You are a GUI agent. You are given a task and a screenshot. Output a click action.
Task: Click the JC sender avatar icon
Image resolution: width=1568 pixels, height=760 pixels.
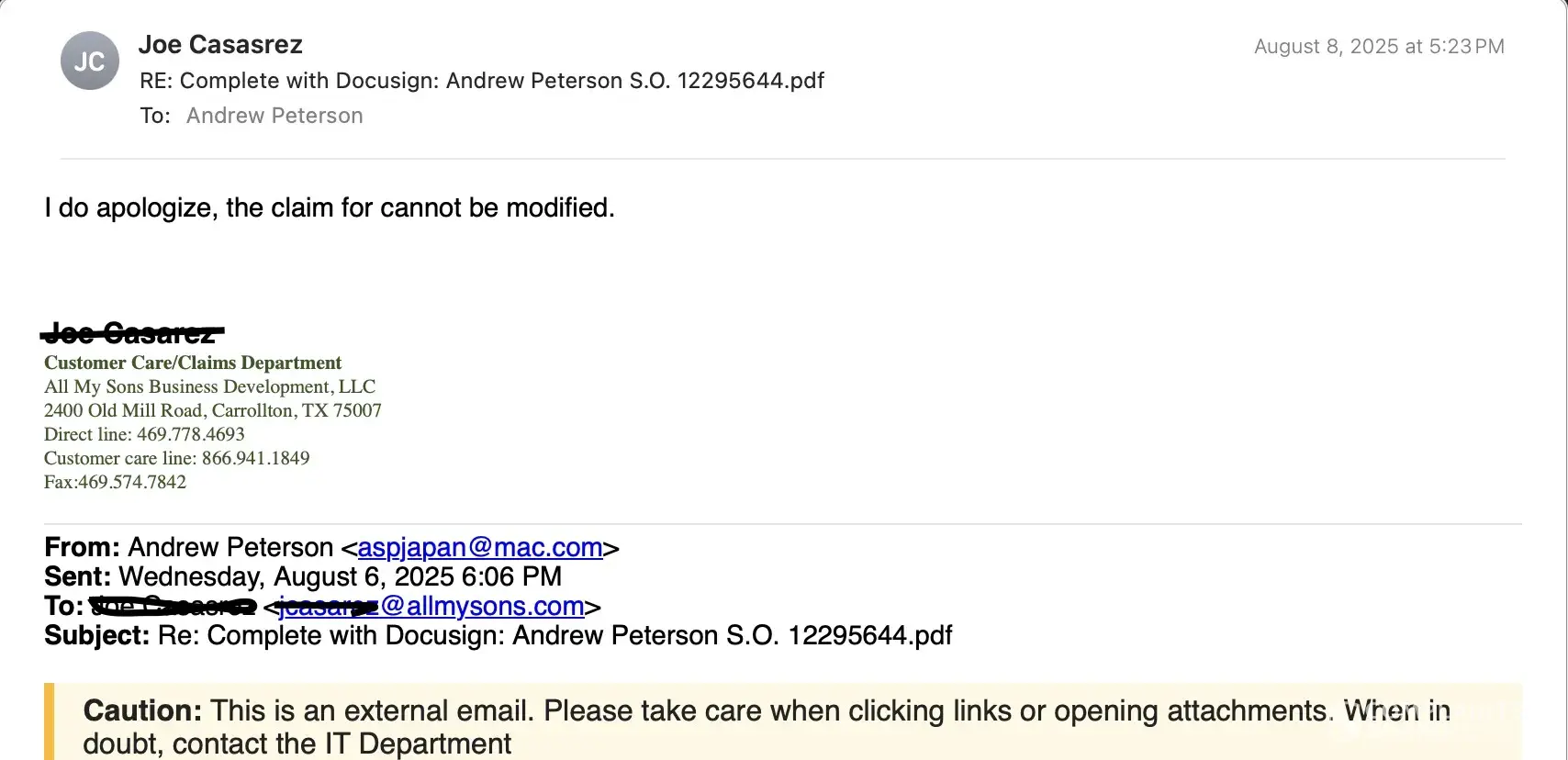tap(89, 61)
